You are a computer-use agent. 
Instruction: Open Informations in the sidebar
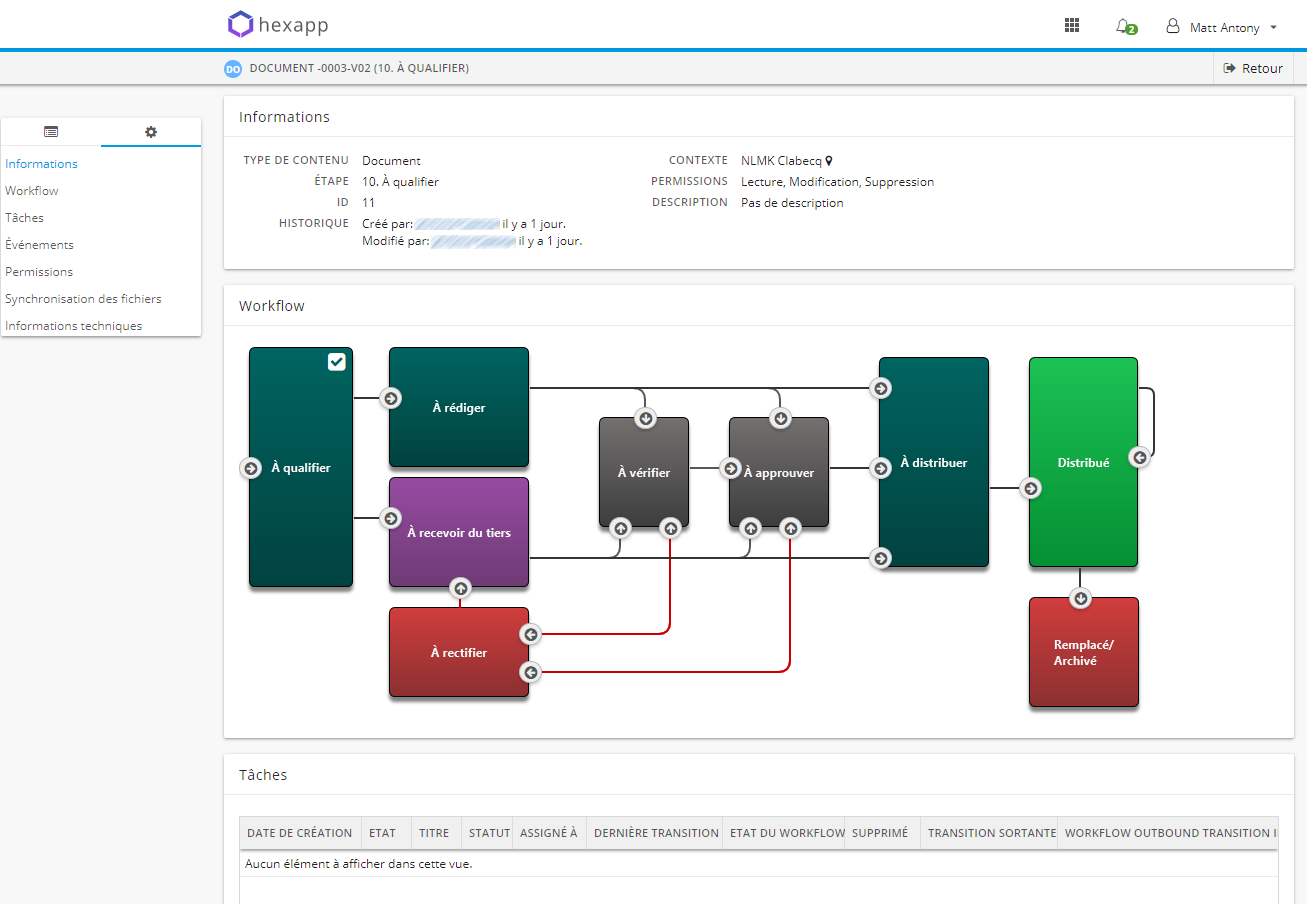[41, 164]
